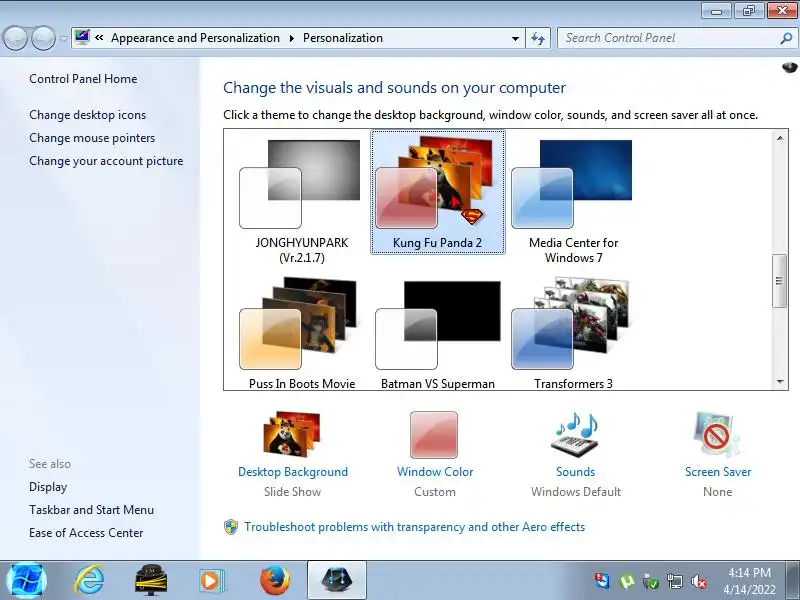Click the muted volume tray icon
Screen dimensions: 800x600
pyautogui.click(x=699, y=581)
